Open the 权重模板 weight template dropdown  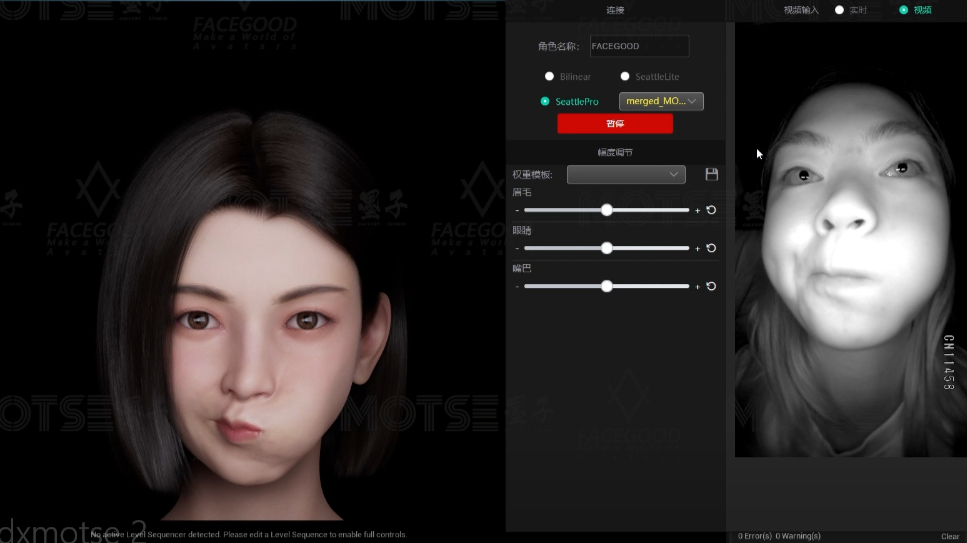coord(626,175)
